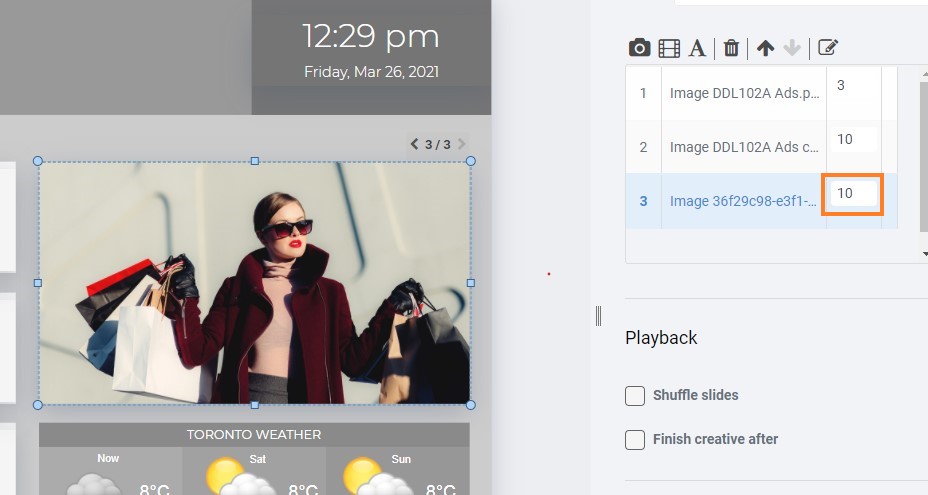This screenshot has width=928, height=495.
Task: Go to previous slide in preview pager
Action: (x=414, y=144)
